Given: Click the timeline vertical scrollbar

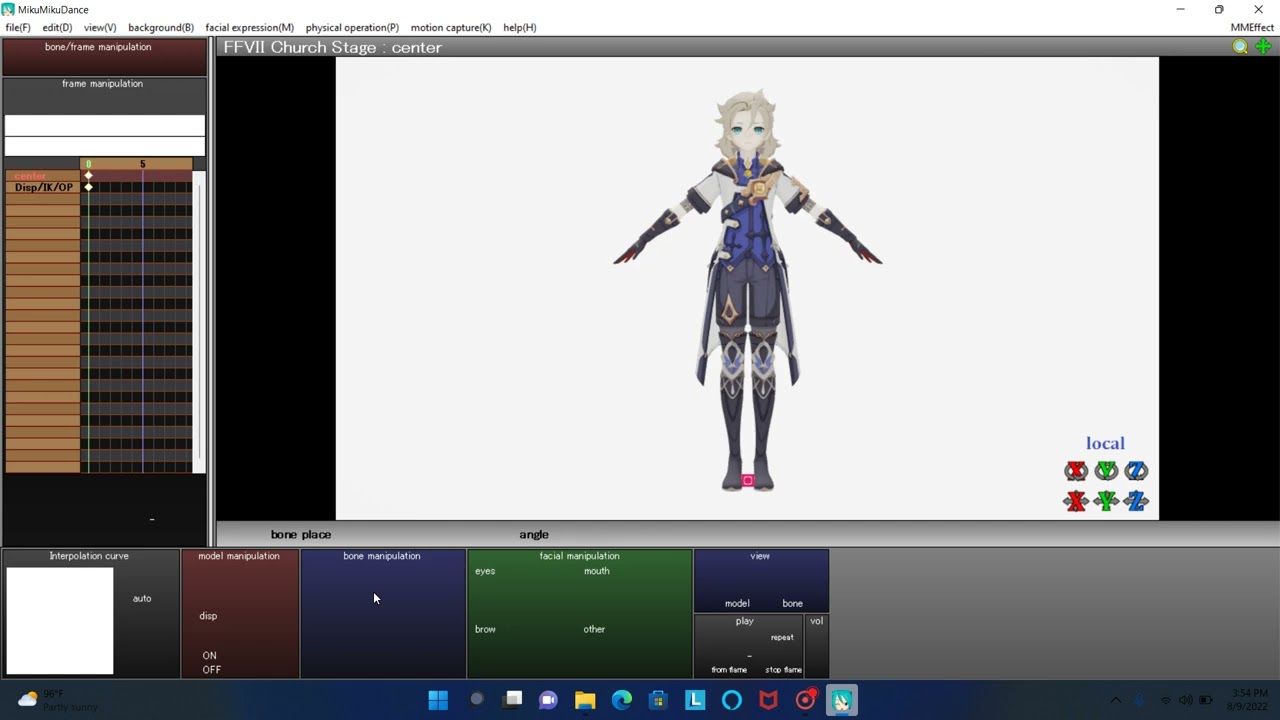Looking at the screenshot, I should (199, 322).
